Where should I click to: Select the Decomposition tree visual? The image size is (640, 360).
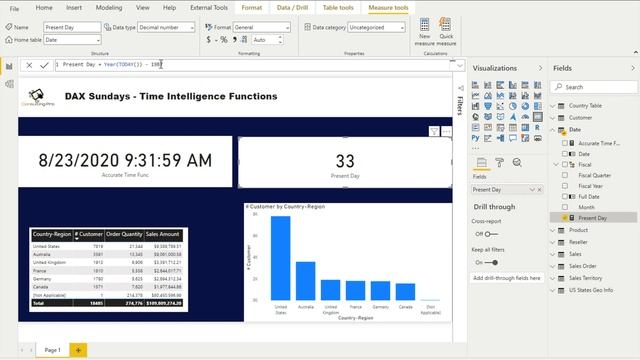click(500, 138)
